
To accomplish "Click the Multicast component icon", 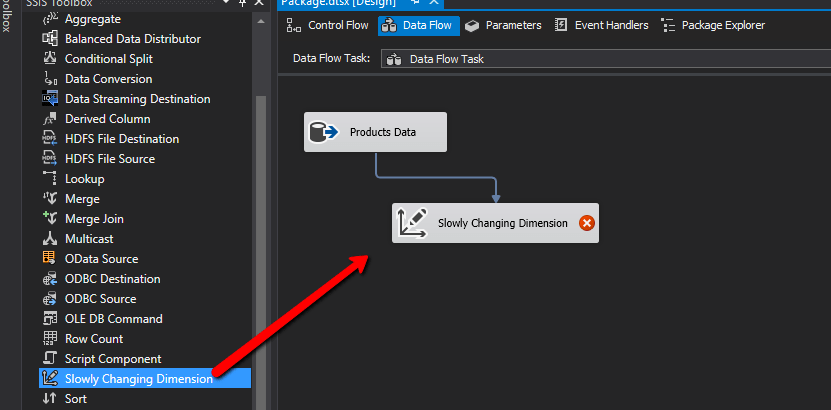I will pyautogui.click(x=50, y=239).
